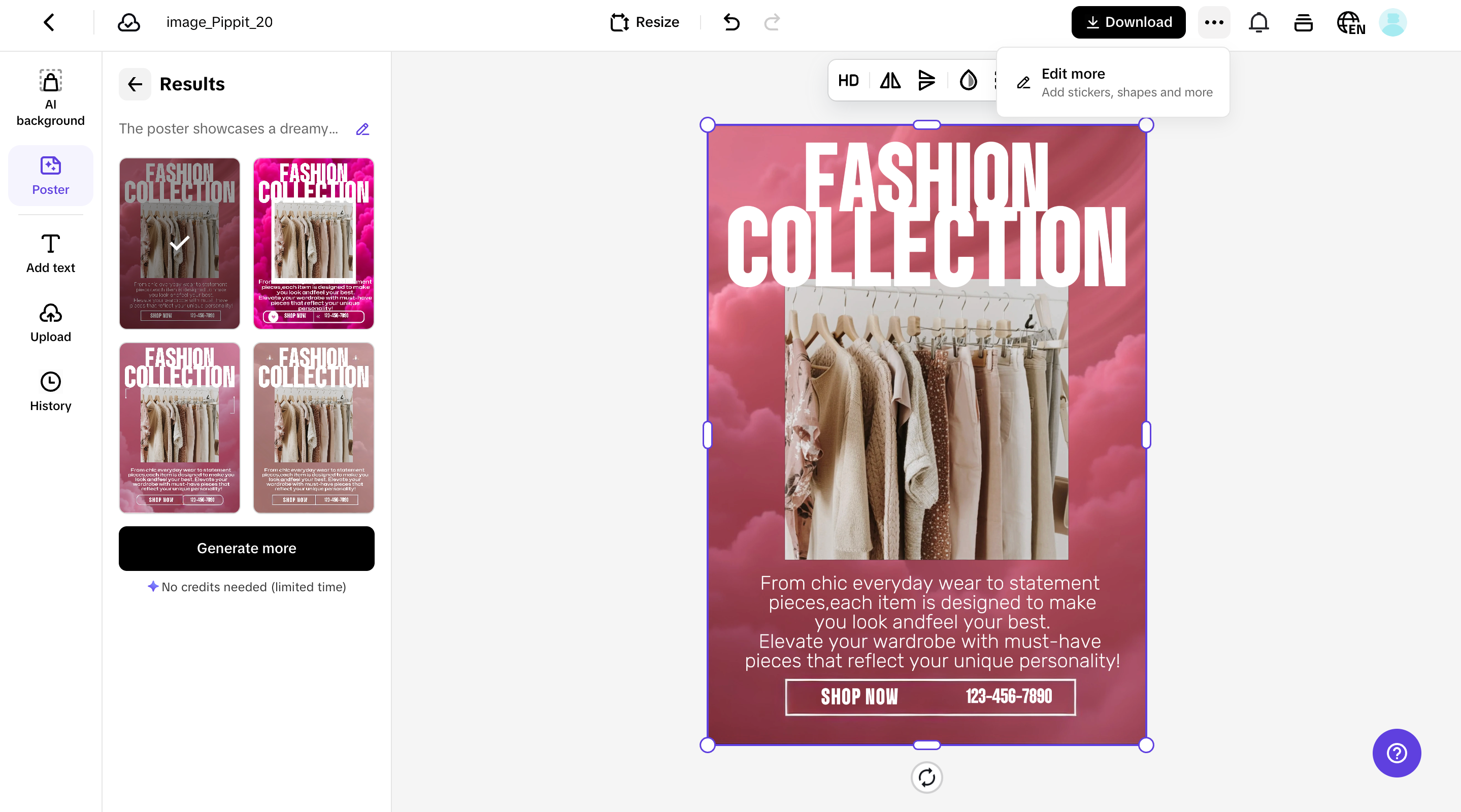Open the Add text panel

pyautogui.click(x=50, y=251)
